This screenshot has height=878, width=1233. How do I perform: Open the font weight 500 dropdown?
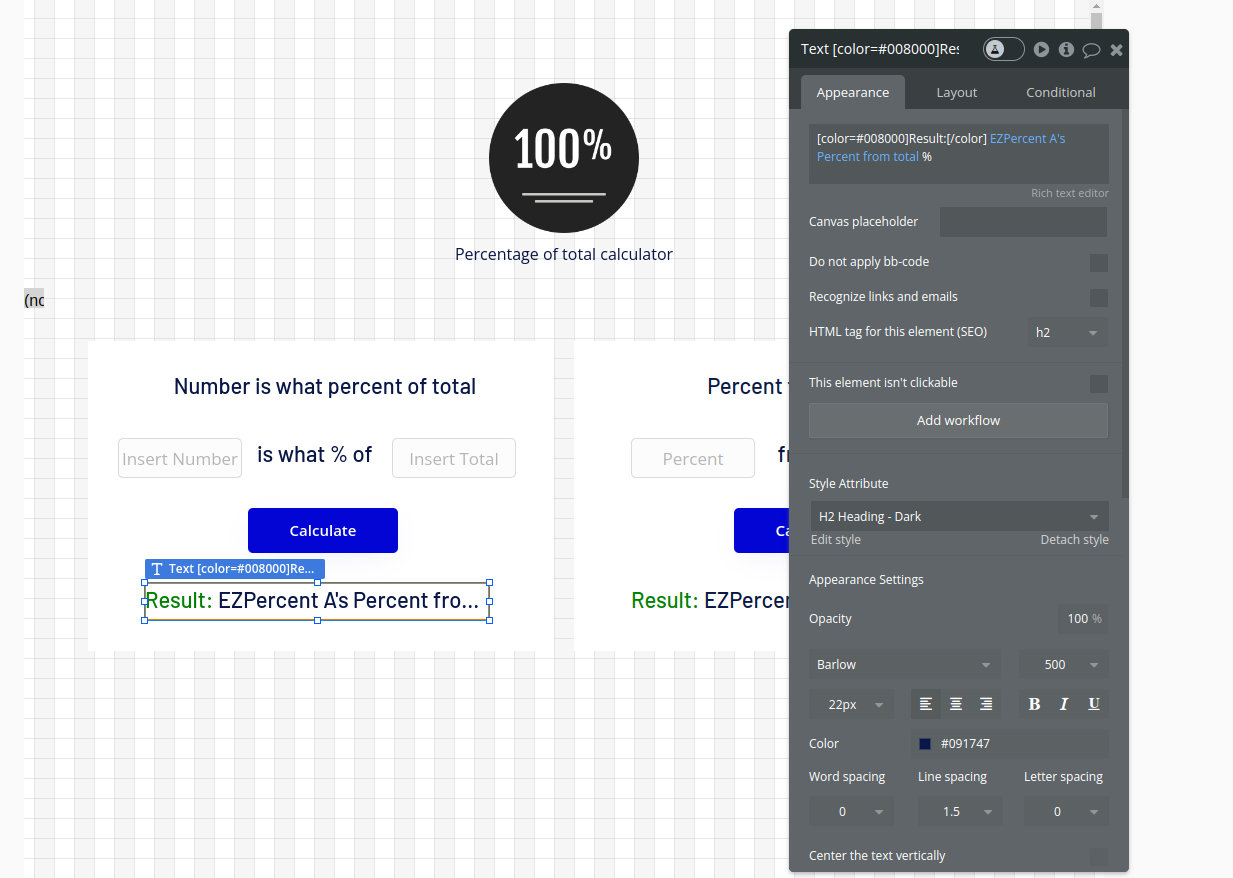1063,665
